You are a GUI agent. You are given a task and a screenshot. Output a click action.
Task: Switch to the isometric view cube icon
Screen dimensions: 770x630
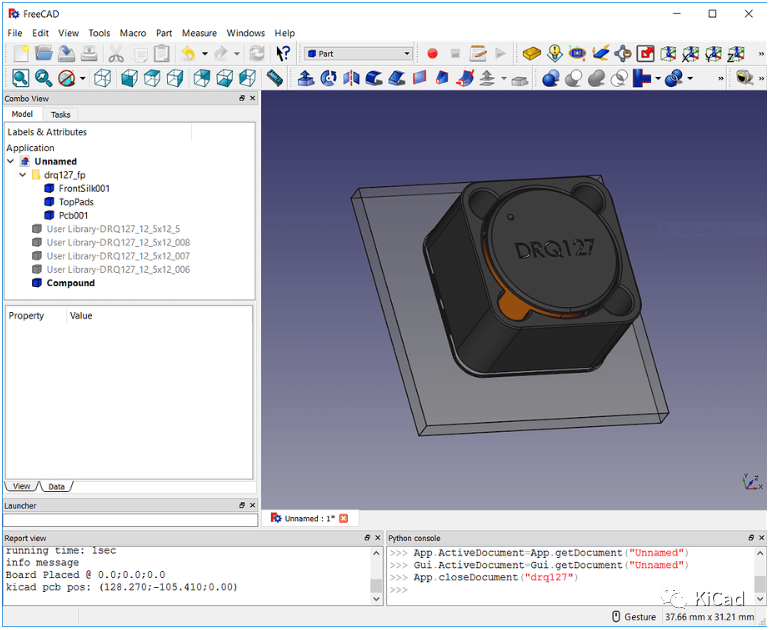click(102, 78)
